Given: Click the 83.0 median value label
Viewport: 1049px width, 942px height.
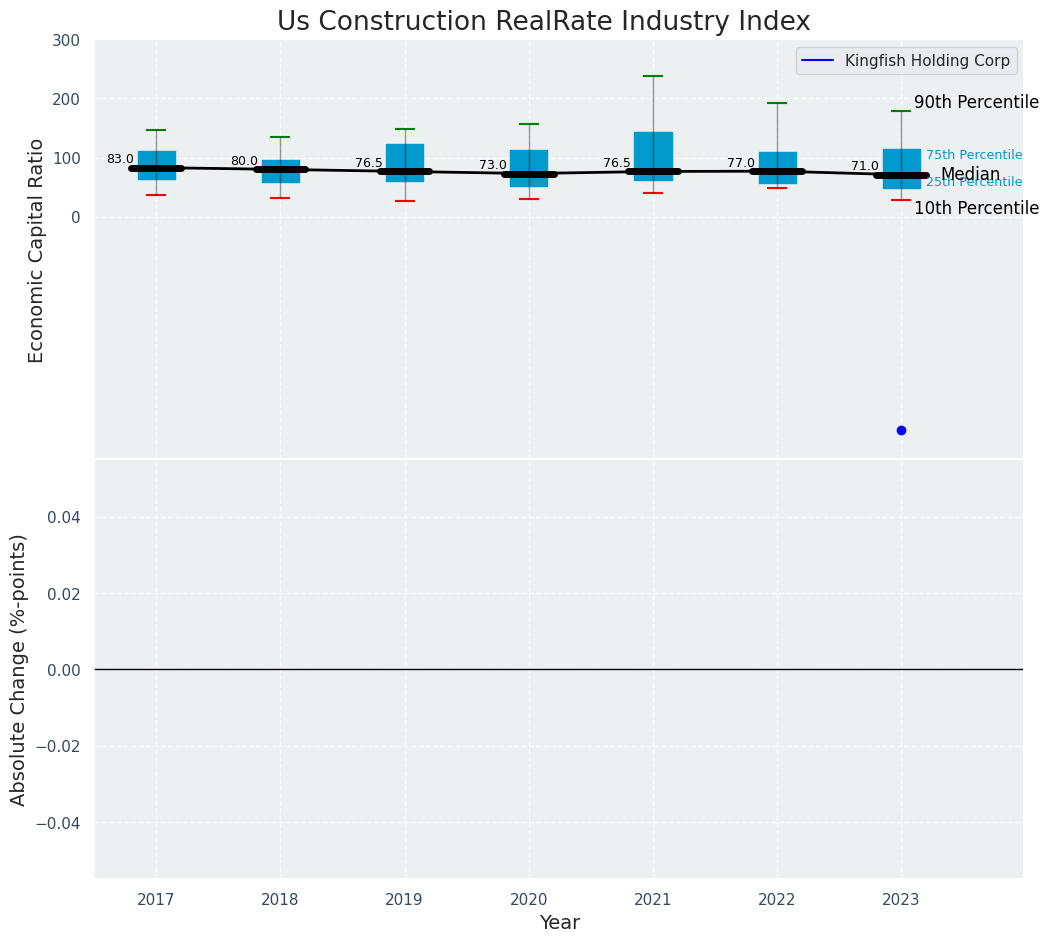Looking at the screenshot, I should pos(120,159).
